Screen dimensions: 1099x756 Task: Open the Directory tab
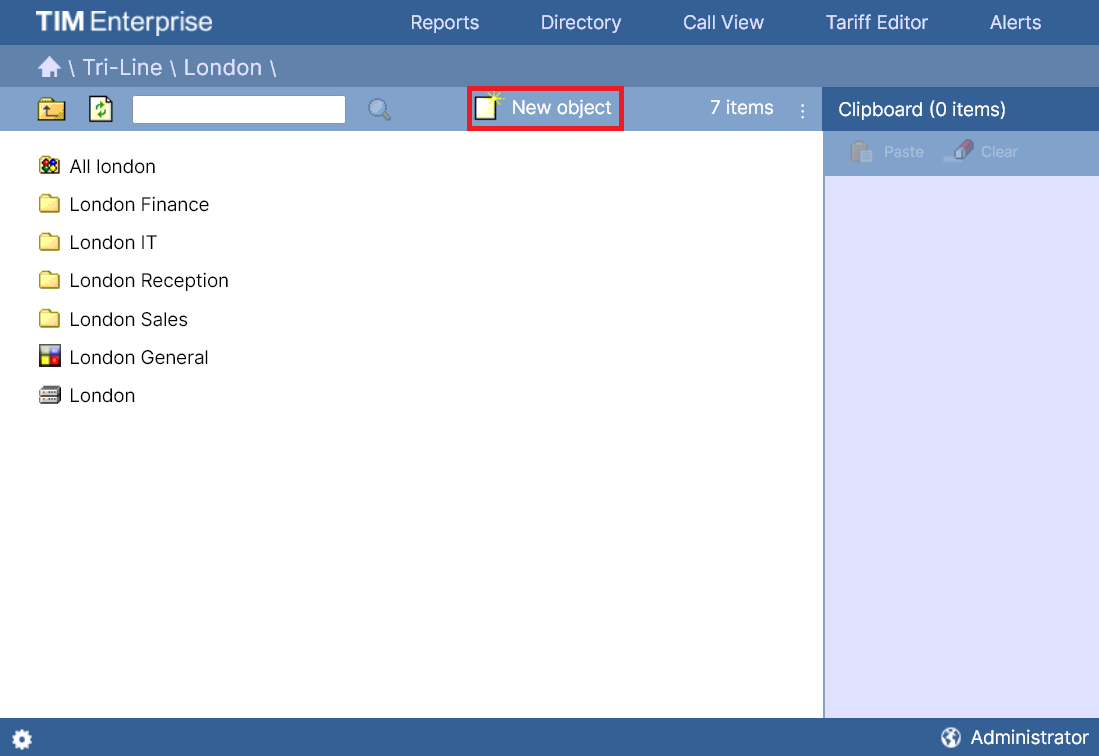[581, 22]
